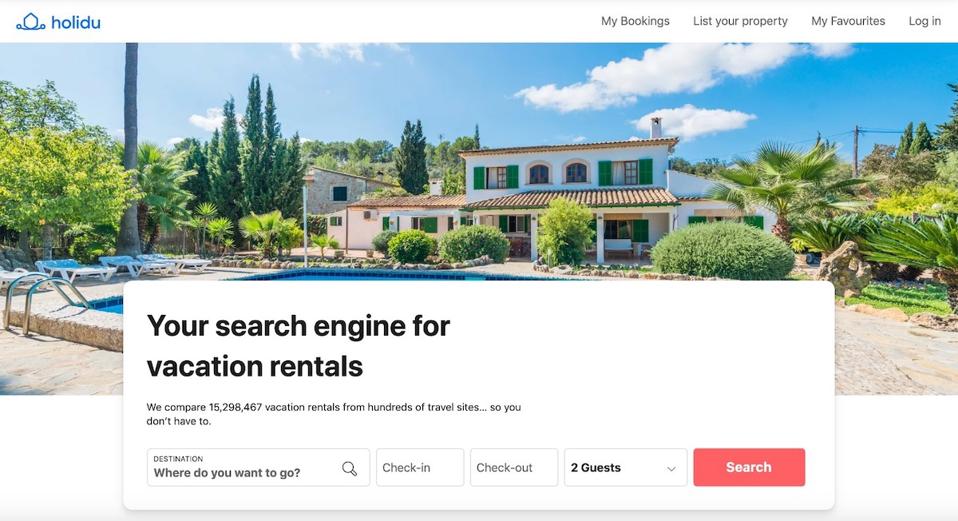The height and width of the screenshot is (521, 958).
Task: Click the swimming pool in hero photo
Action: [367, 275]
